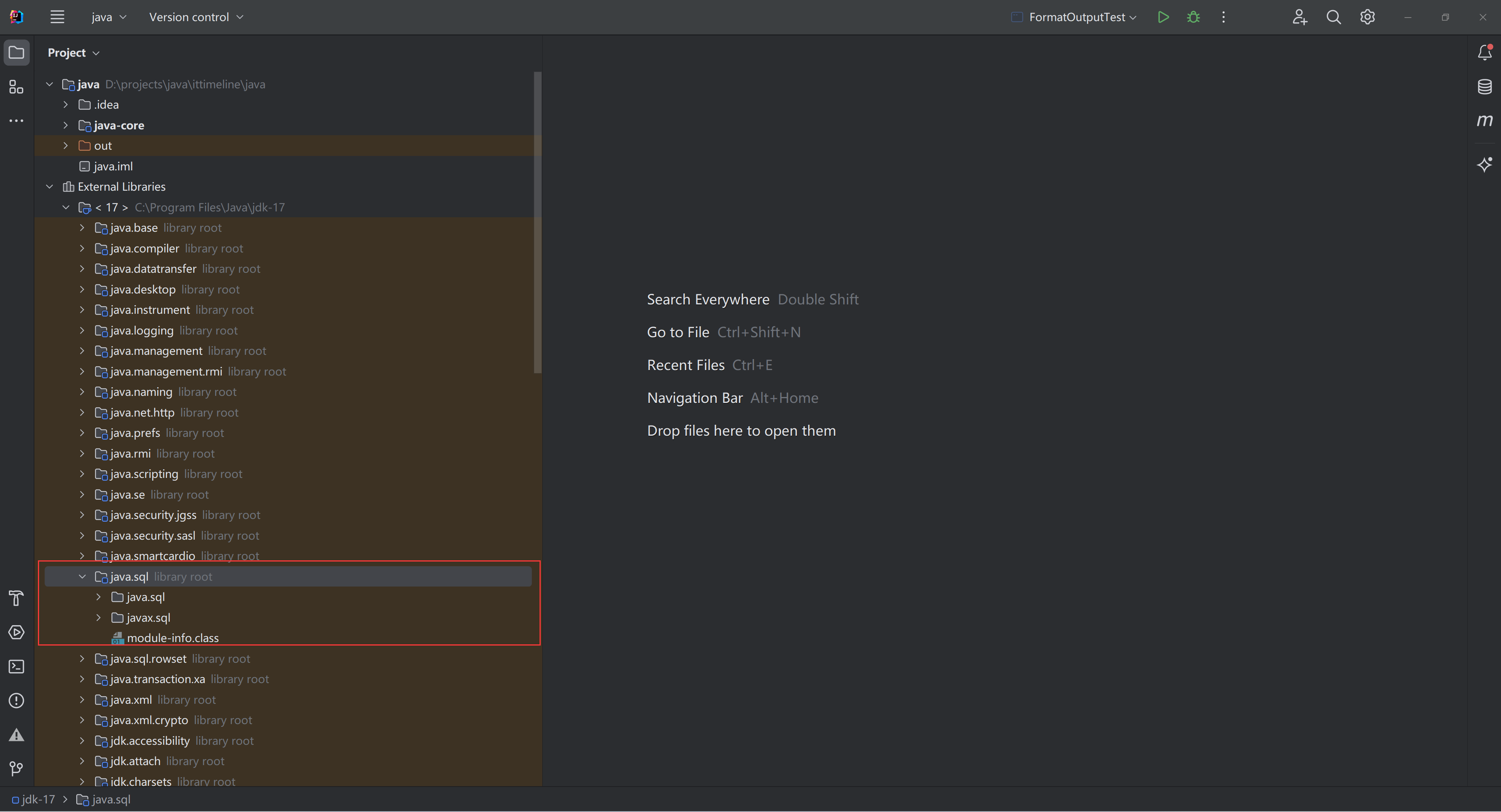Open IDE settings gear icon
This screenshot has width=1501, height=812.
tap(1367, 17)
